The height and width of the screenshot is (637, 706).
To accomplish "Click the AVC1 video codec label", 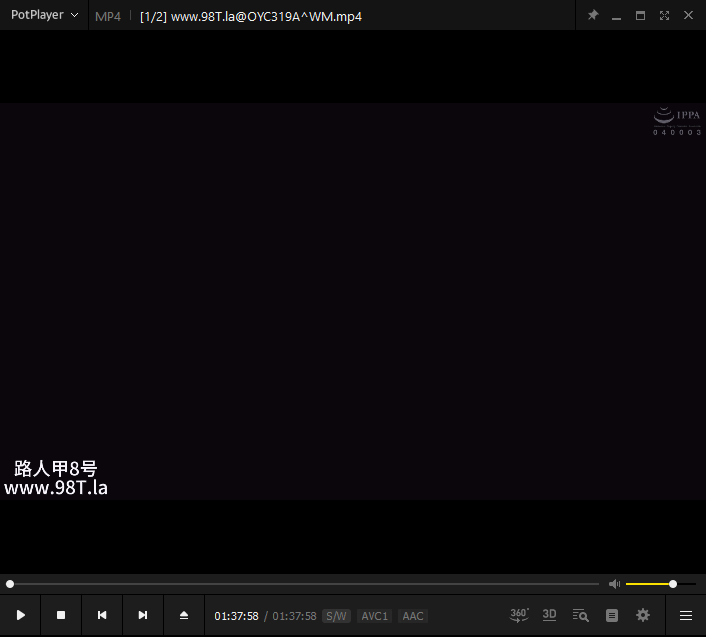I will (374, 616).
